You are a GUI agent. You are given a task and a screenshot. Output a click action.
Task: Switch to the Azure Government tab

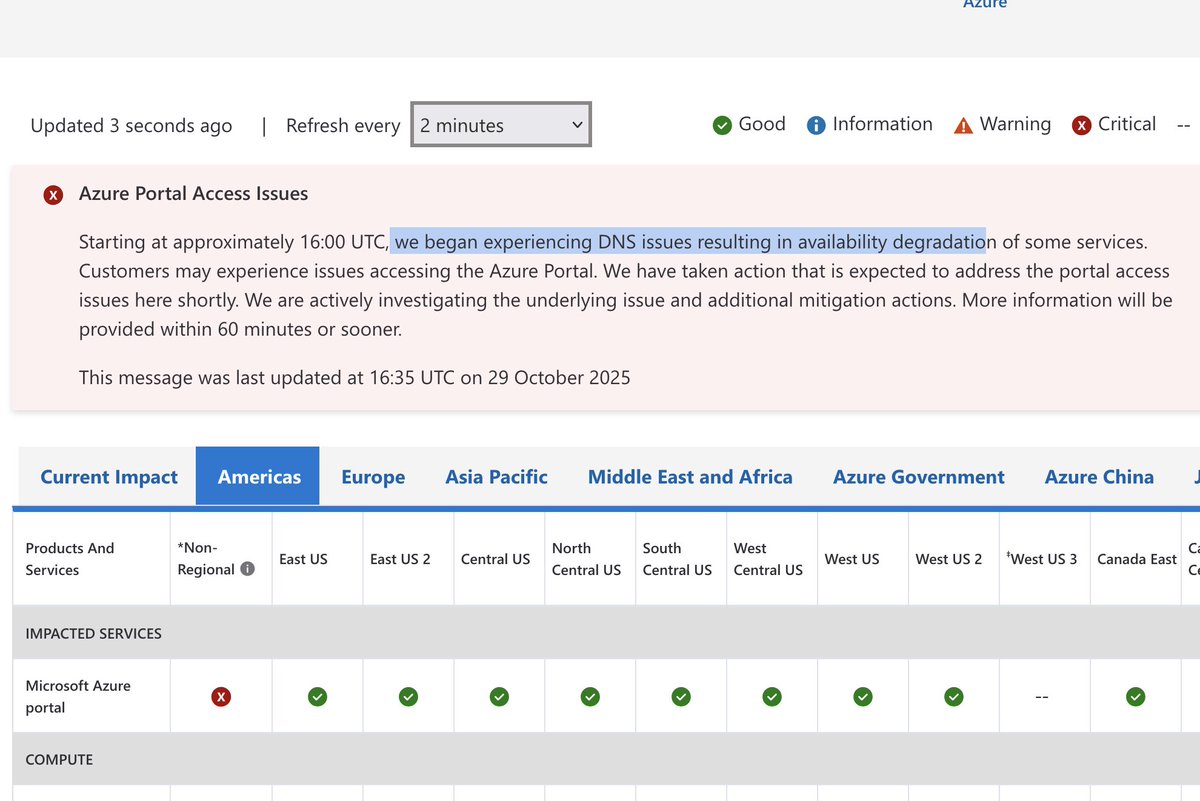pos(919,477)
